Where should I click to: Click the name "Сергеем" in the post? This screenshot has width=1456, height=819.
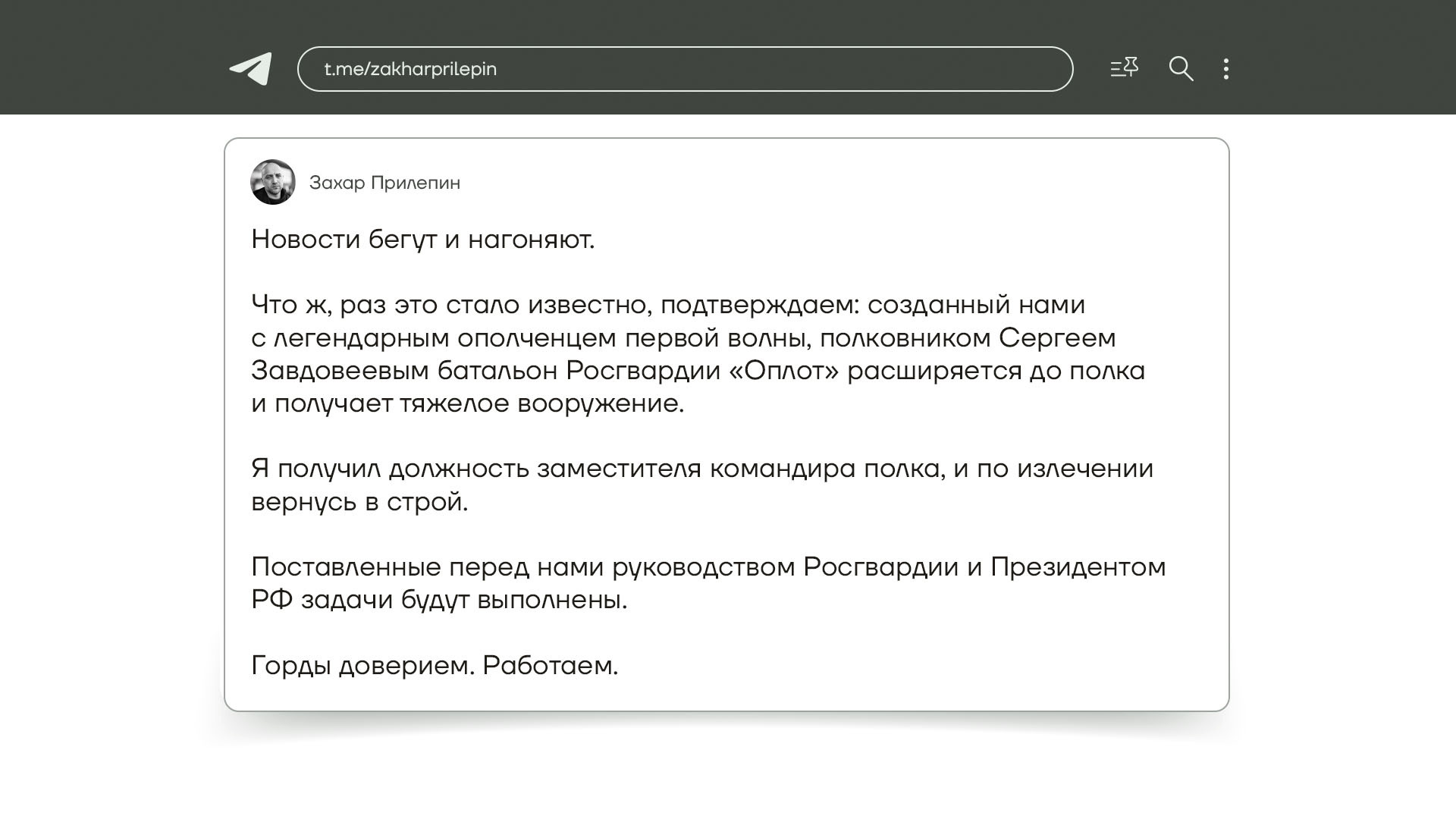(x=1056, y=338)
